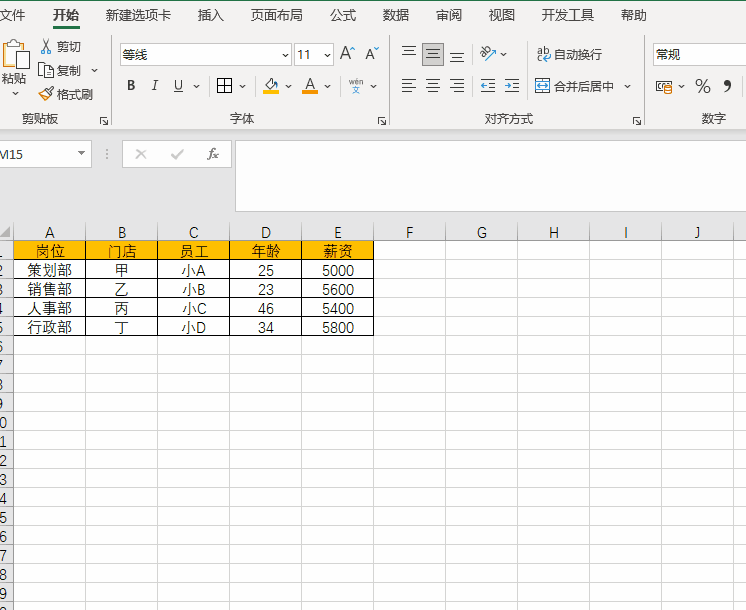Open the 对齐方式 alignment dialog launcher
Image resolution: width=746 pixels, height=610 pixels.
(x=637, y=121)
